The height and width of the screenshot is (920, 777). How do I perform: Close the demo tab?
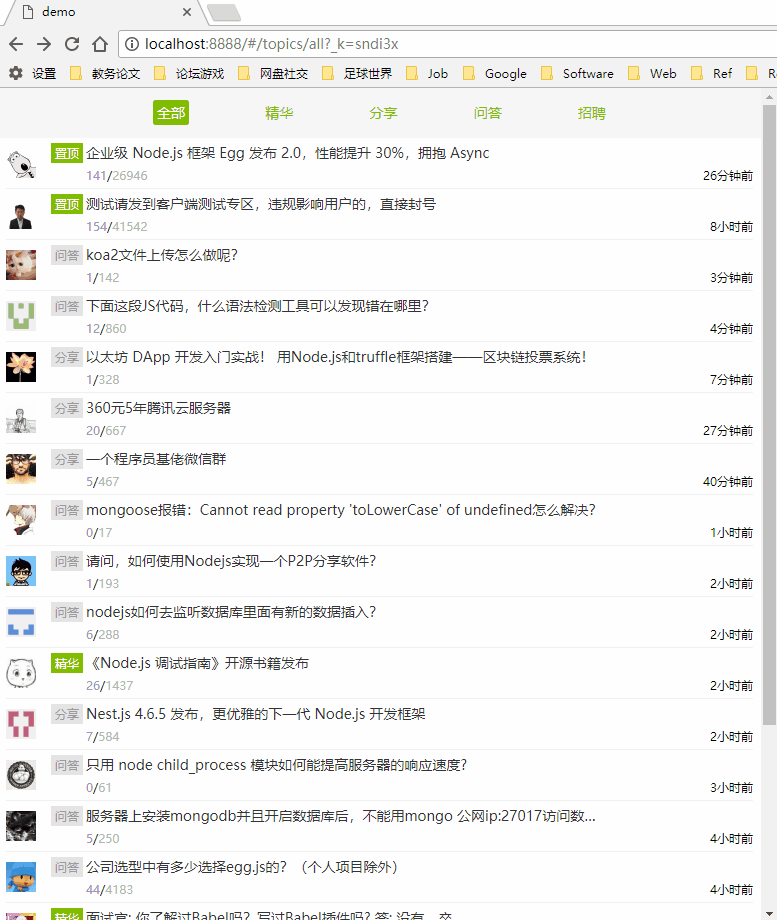click(x=187, y=12)
